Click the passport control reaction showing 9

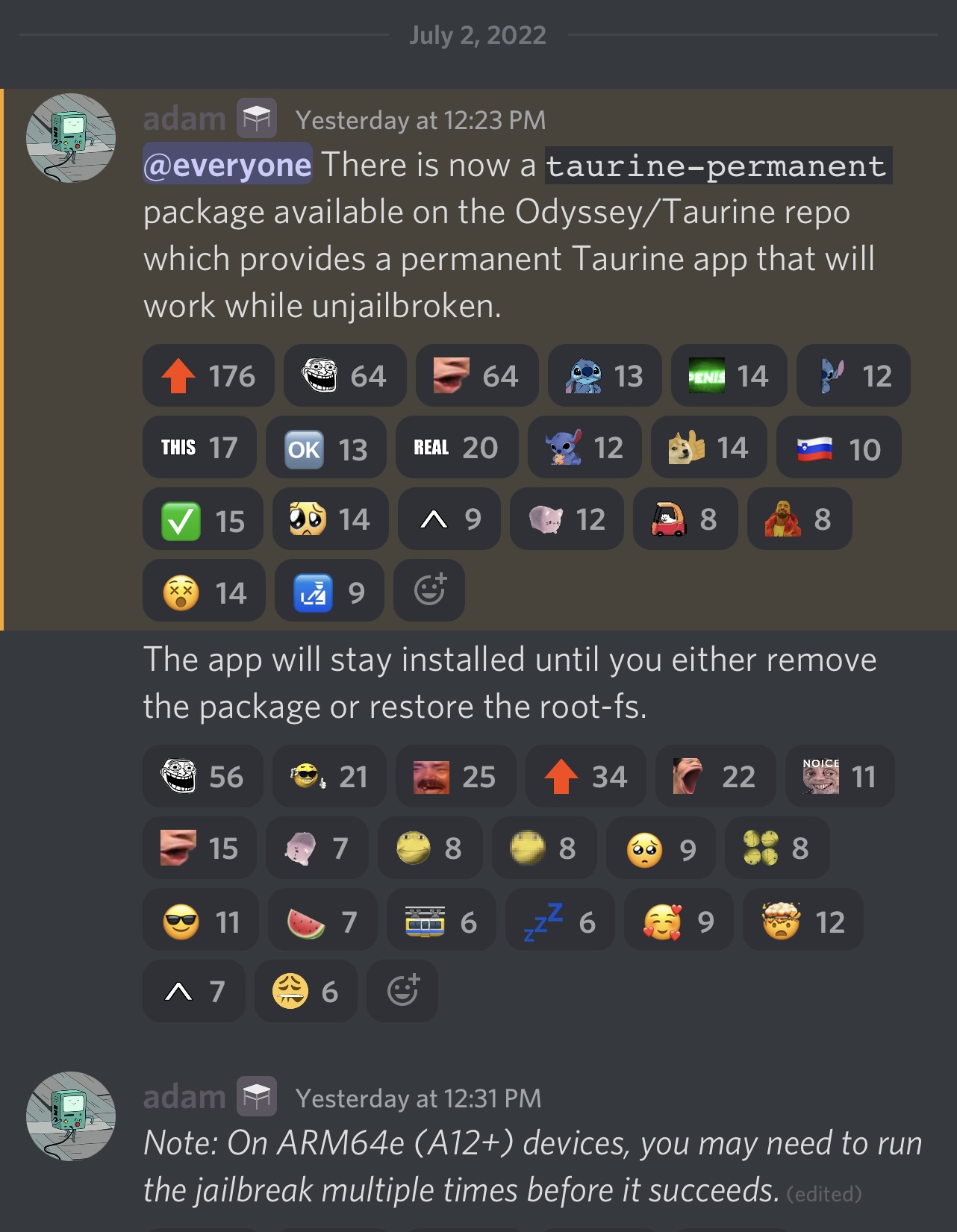coord(329,592)
